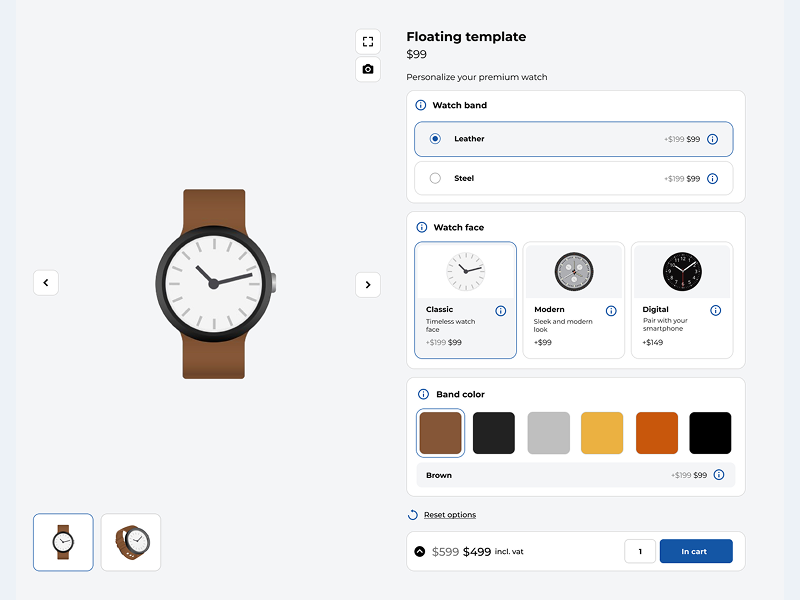
Task: Click the Band color info icon
Action: coord(421,394)
